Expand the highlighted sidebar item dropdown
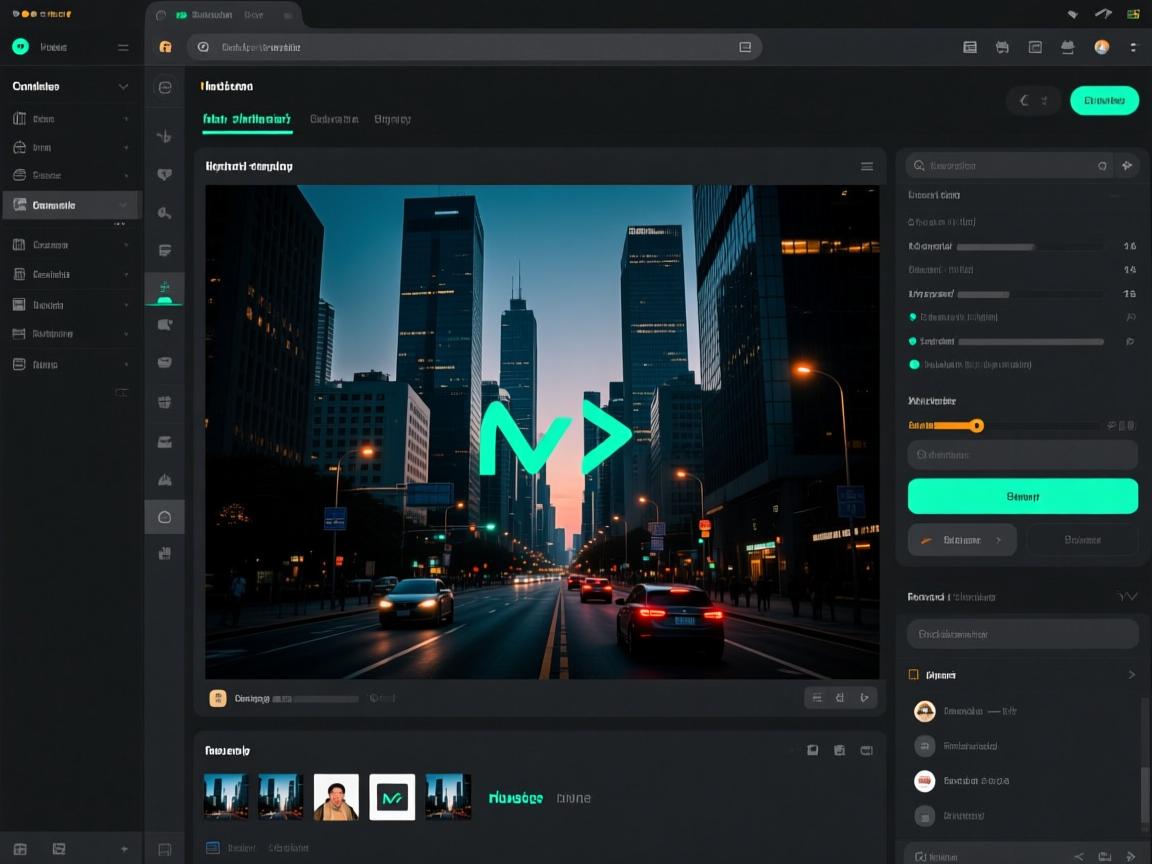This screenshot has width=1152, height=864. [x=123, y=205]
